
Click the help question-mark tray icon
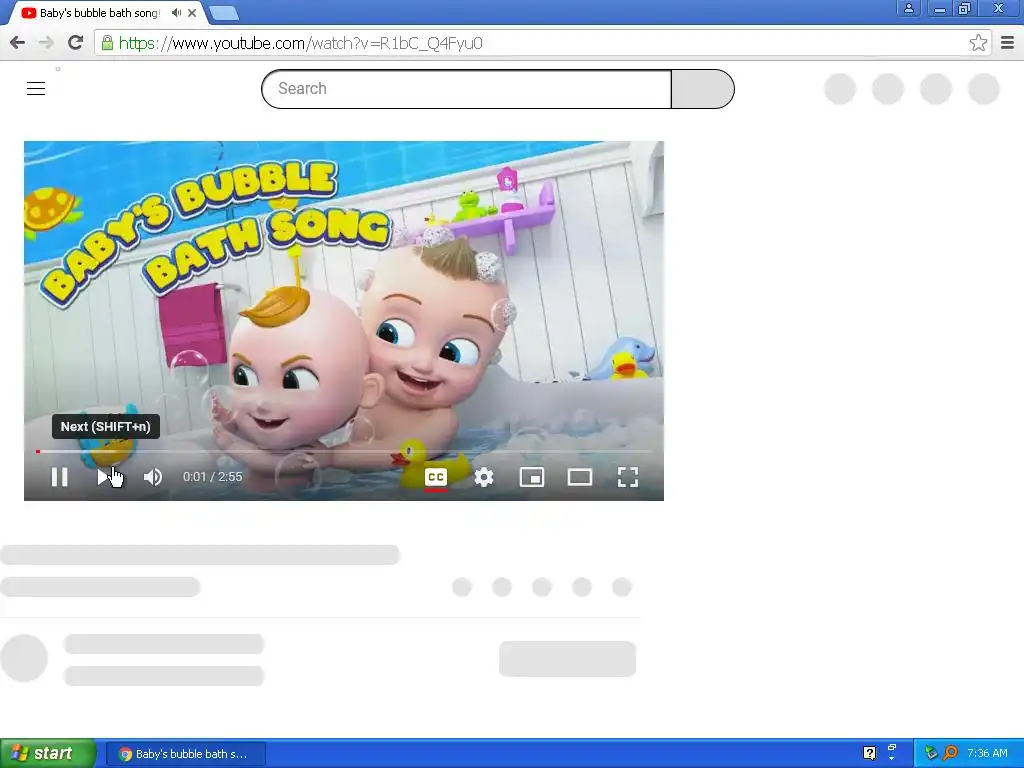pyautogui.click(x=869, y=753)
